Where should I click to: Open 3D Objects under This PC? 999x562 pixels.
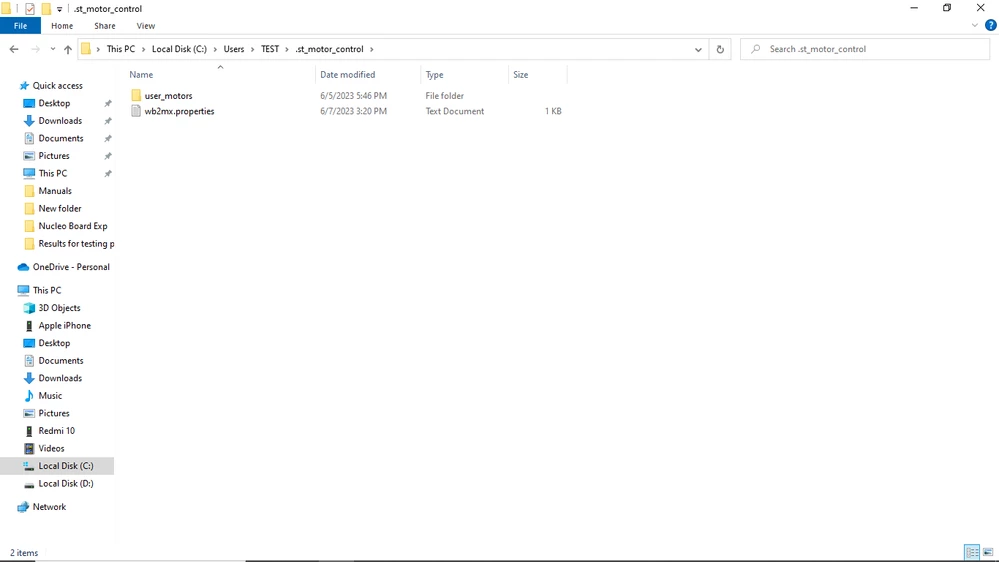coord(59,308)
